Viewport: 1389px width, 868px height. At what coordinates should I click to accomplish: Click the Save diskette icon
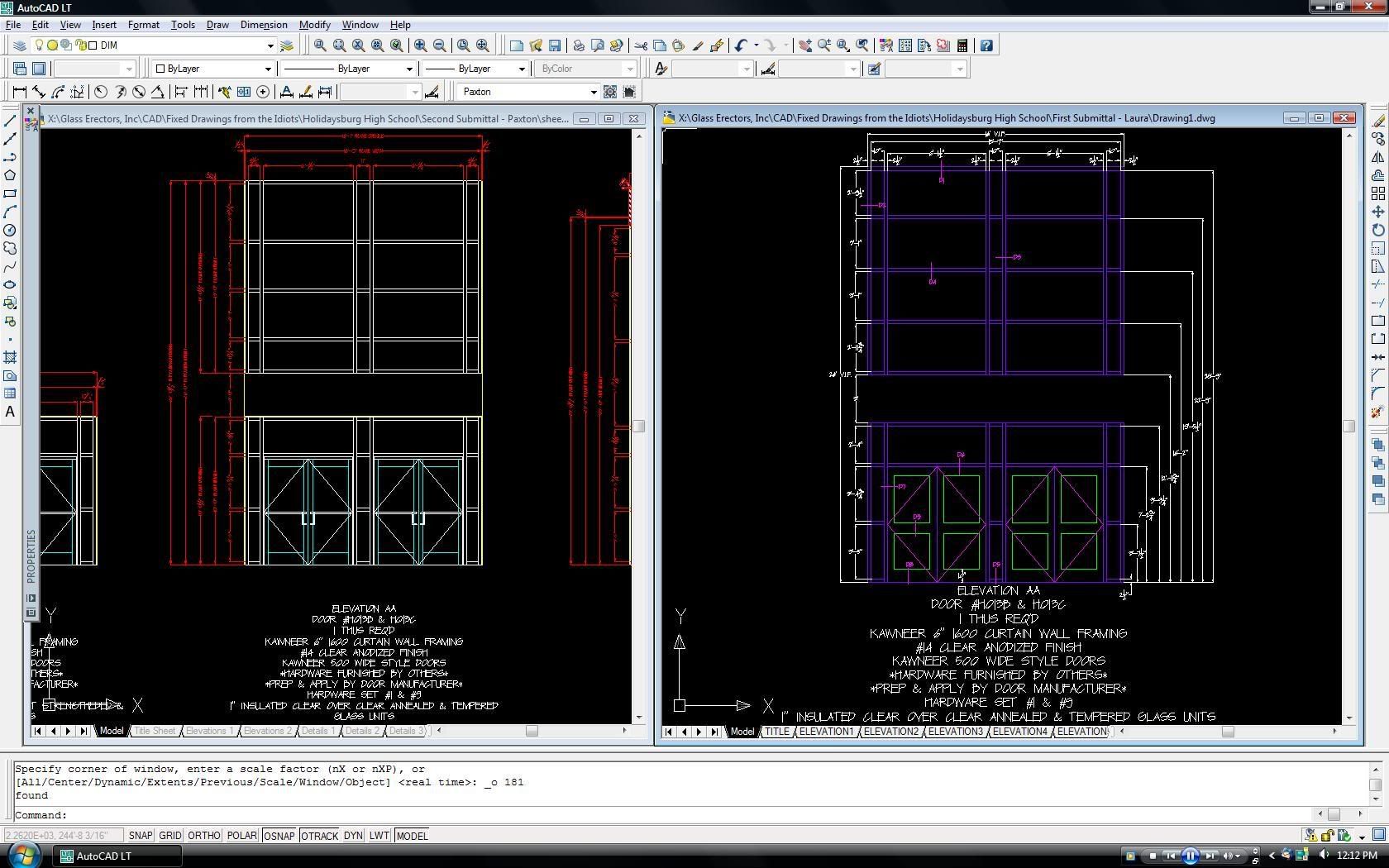(x=555, y=45)
